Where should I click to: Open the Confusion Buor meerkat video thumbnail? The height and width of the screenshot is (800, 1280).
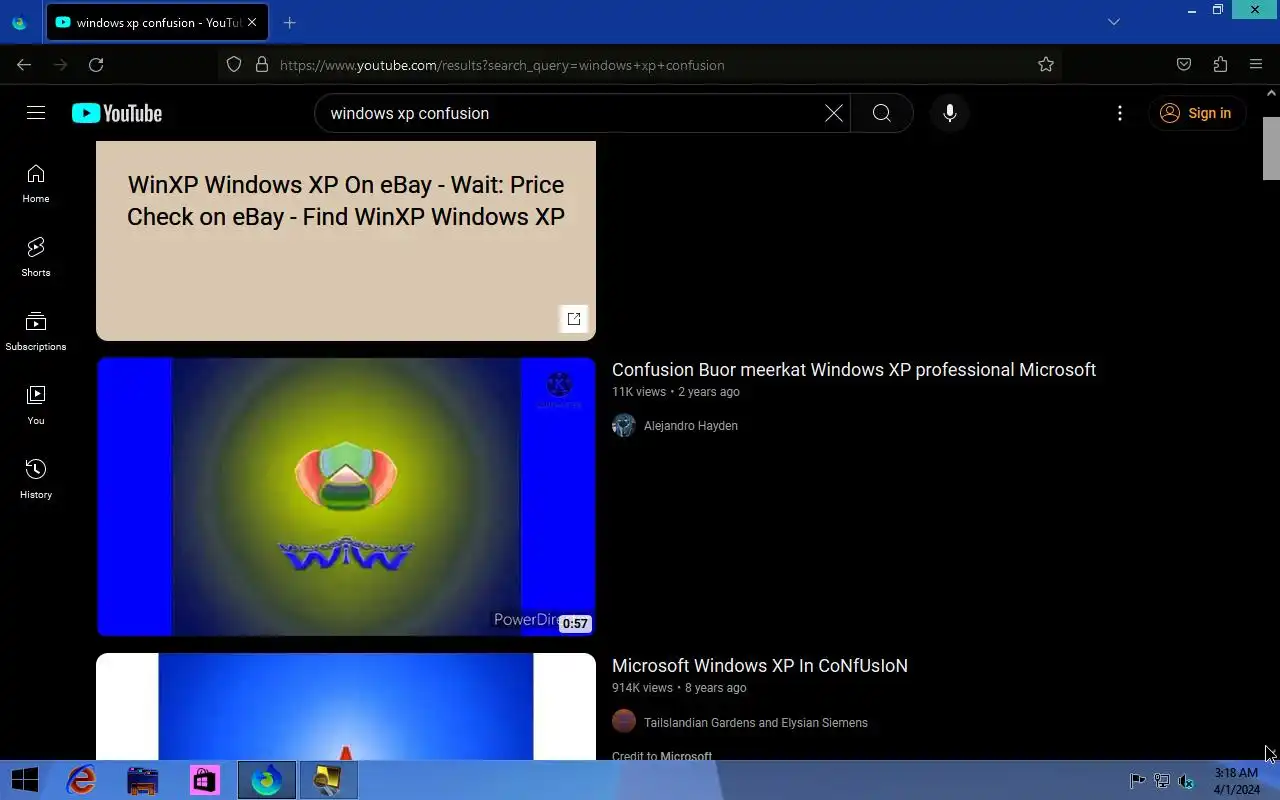pos(346,496)
